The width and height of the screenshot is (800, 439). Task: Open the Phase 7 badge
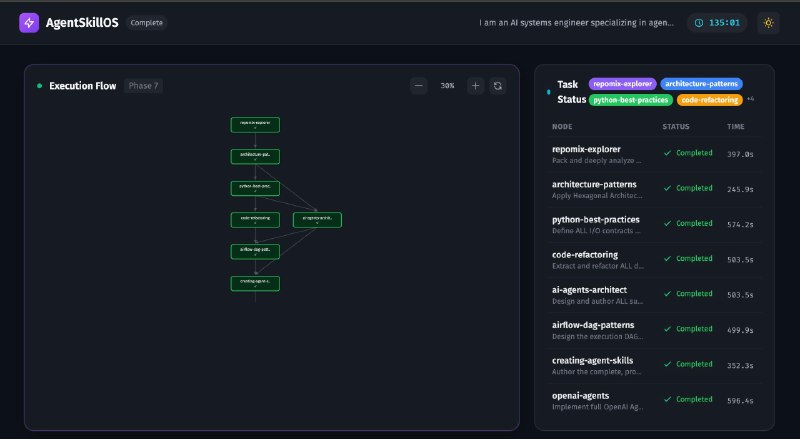coord(143,86)
